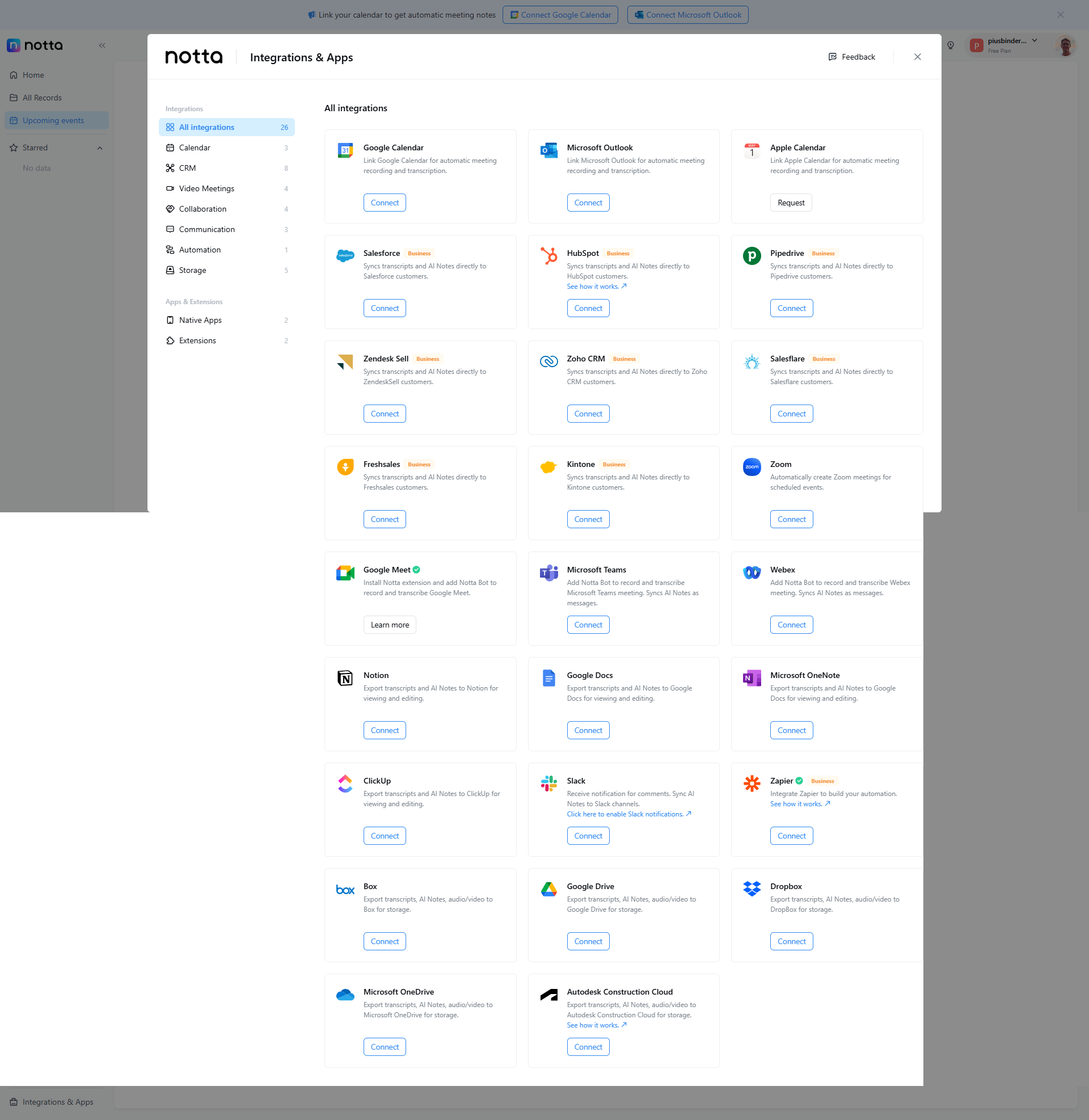This screenshot has width=1089, height=1120.
Task: Open the Video Meetings category
Action: pyautogui.click(x=206, y=189)
